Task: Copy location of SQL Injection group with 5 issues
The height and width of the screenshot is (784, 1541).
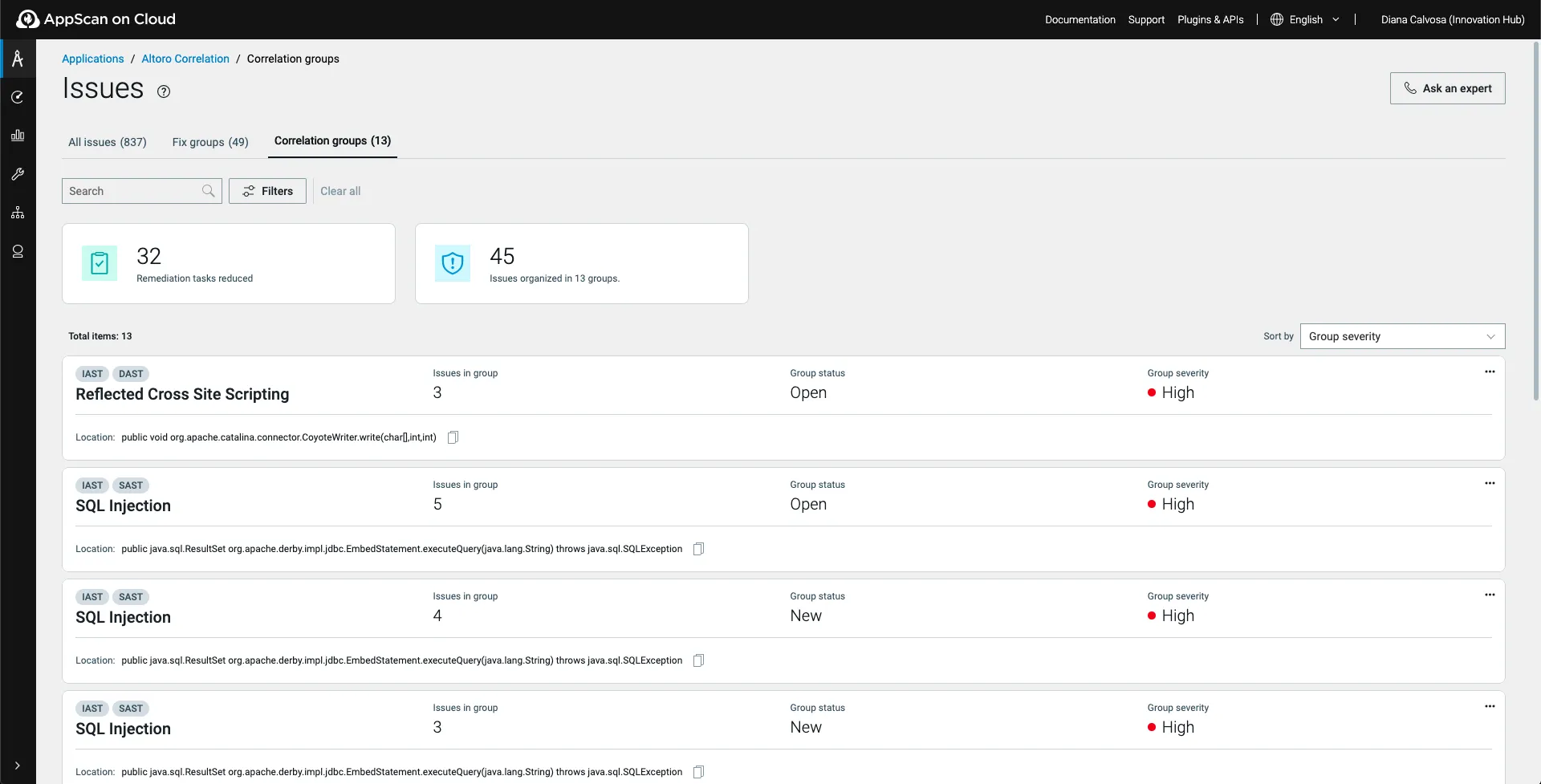Action: coord(698,549)
